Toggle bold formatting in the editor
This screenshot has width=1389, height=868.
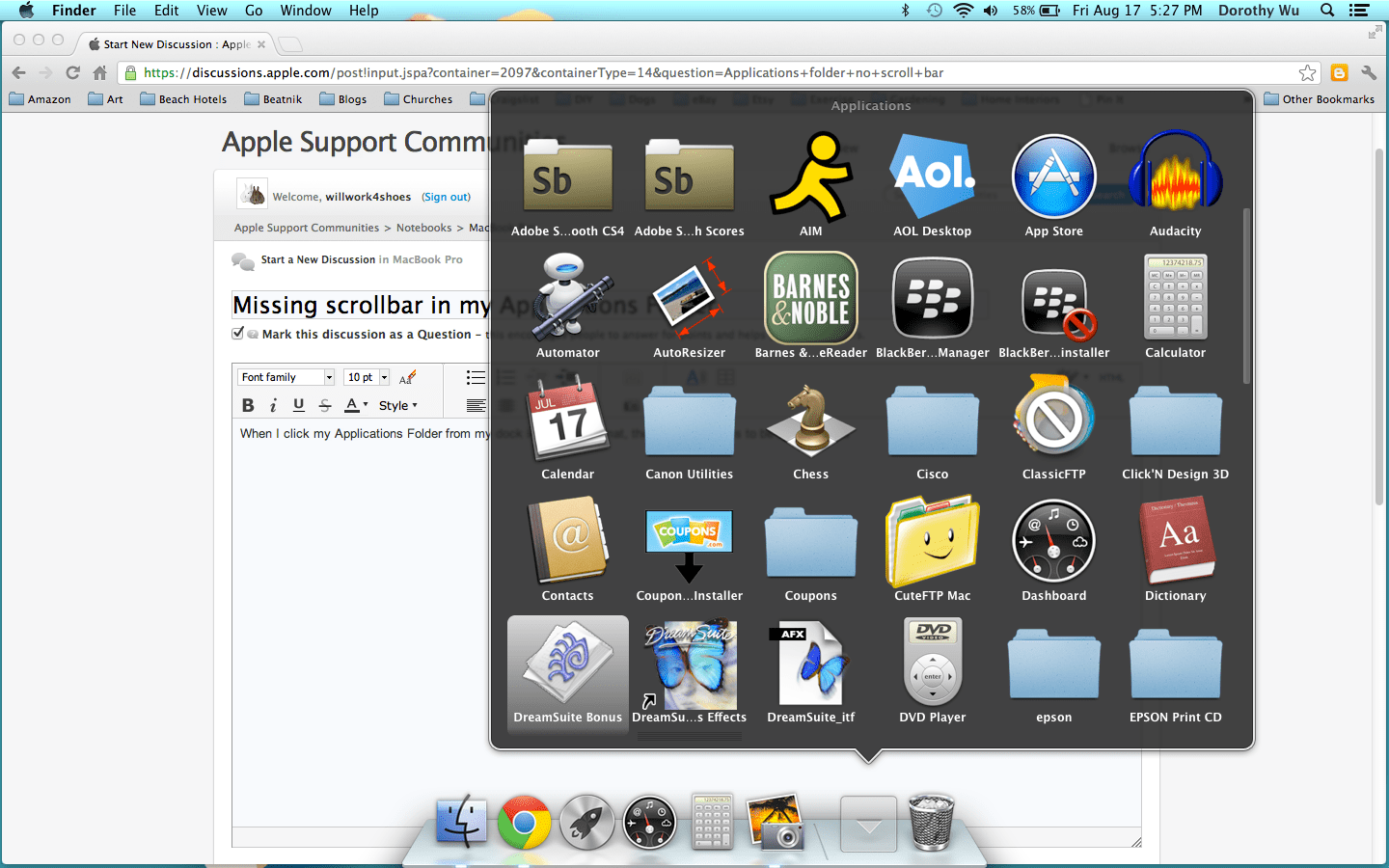(x=248, y=405)
